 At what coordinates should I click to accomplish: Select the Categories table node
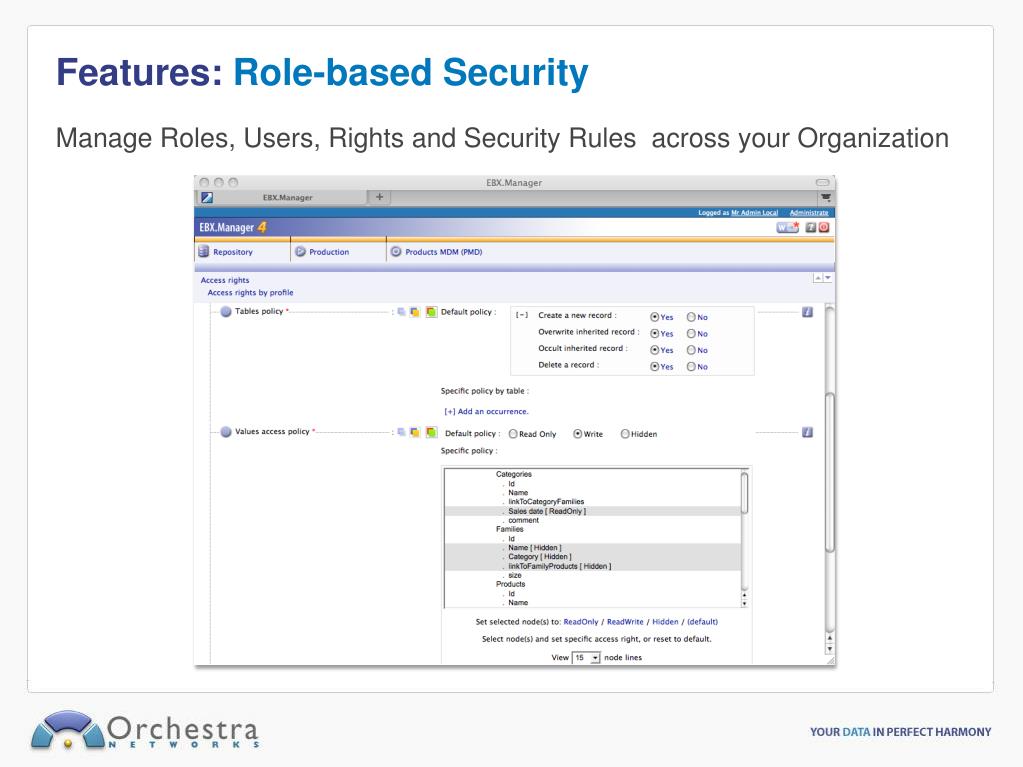pos(514,474)
